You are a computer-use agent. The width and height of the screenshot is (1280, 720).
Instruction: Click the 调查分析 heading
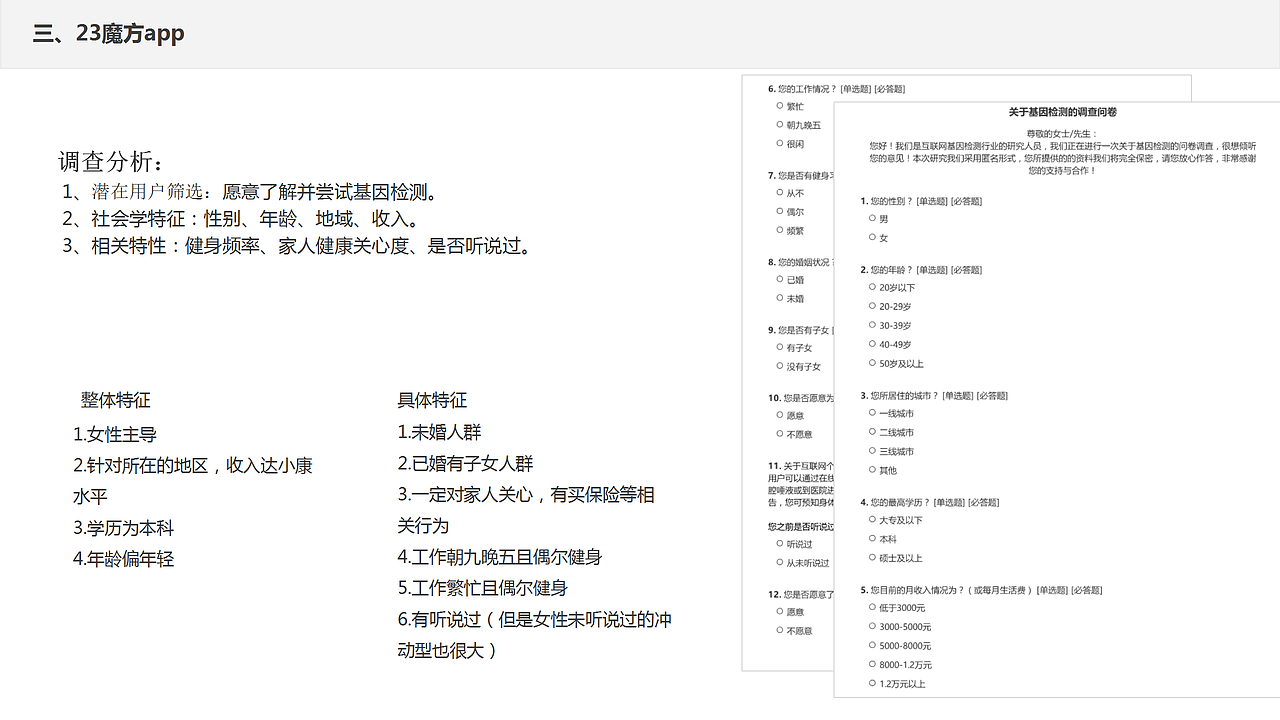coord(111,162)
